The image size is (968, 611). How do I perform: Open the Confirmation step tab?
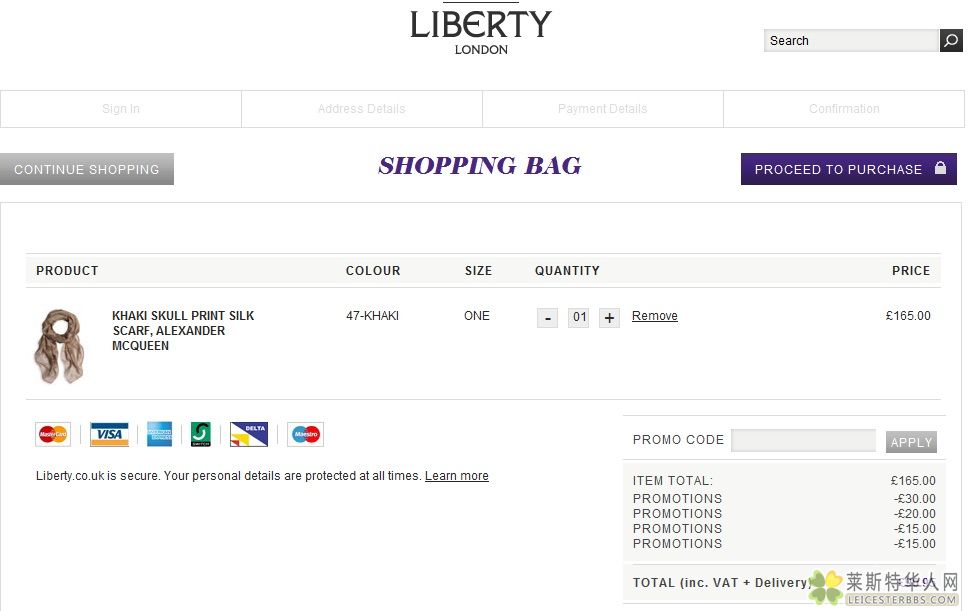click(844, 109)
